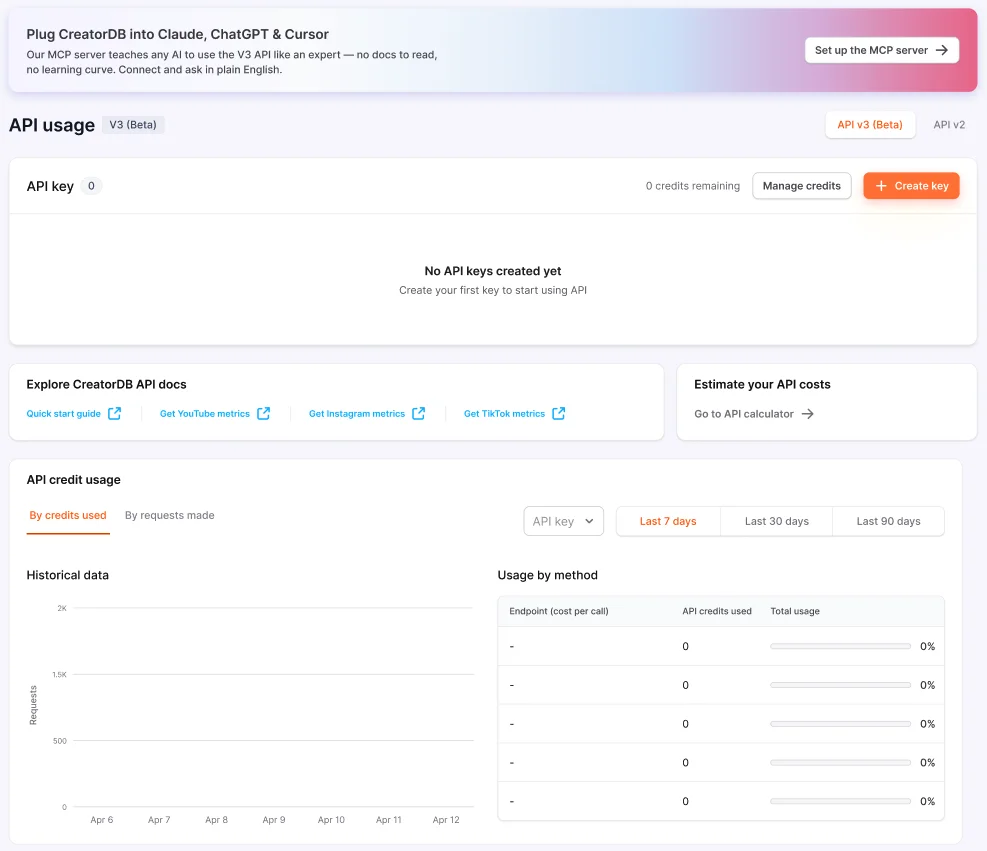Click the Apr 6 axis label

pos(102,820)
